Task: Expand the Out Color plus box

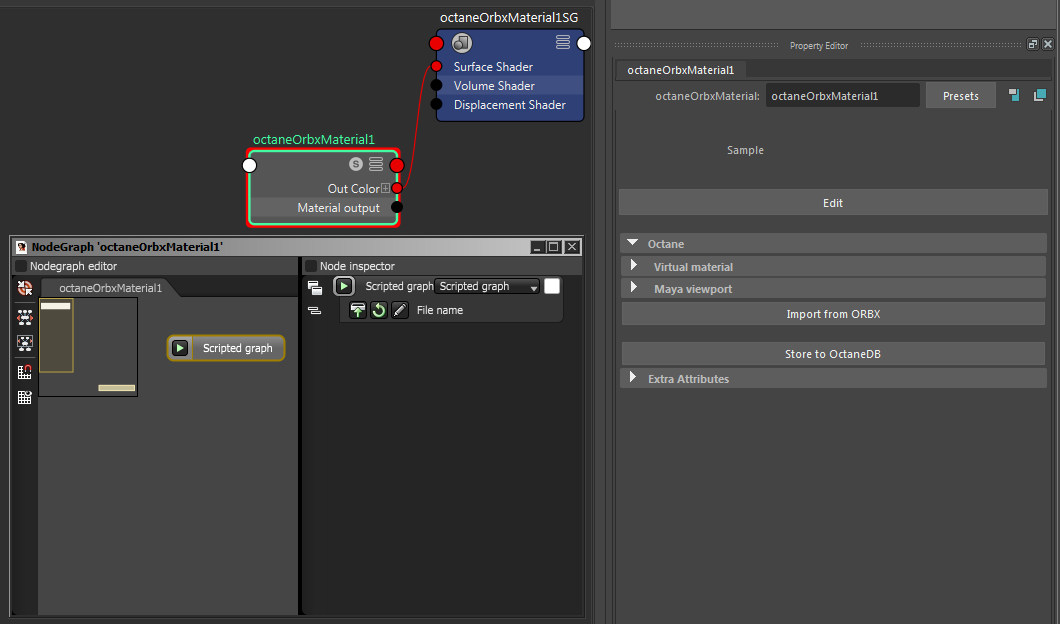Action: (385, 188)
